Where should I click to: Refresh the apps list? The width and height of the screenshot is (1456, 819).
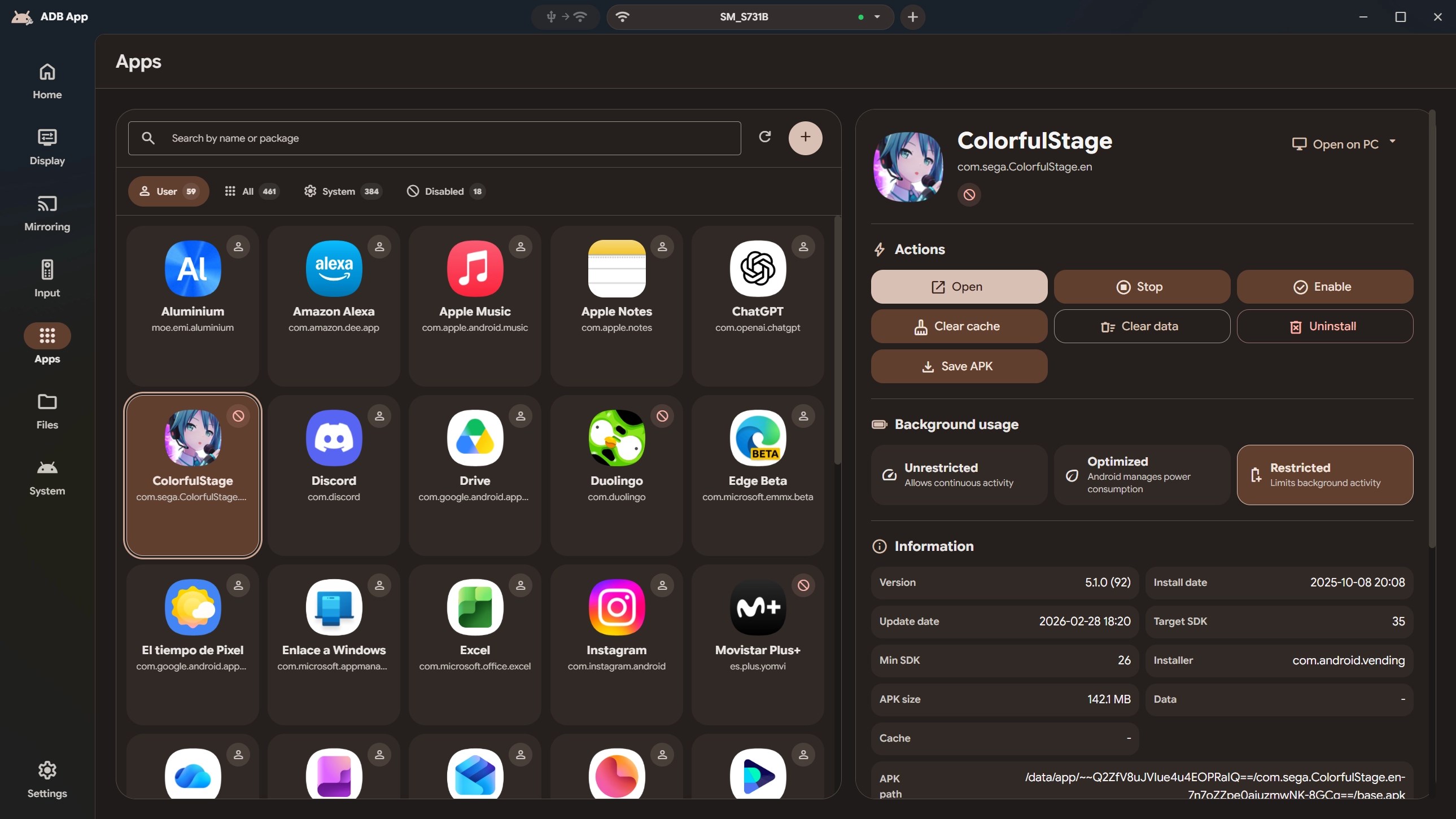765,137
